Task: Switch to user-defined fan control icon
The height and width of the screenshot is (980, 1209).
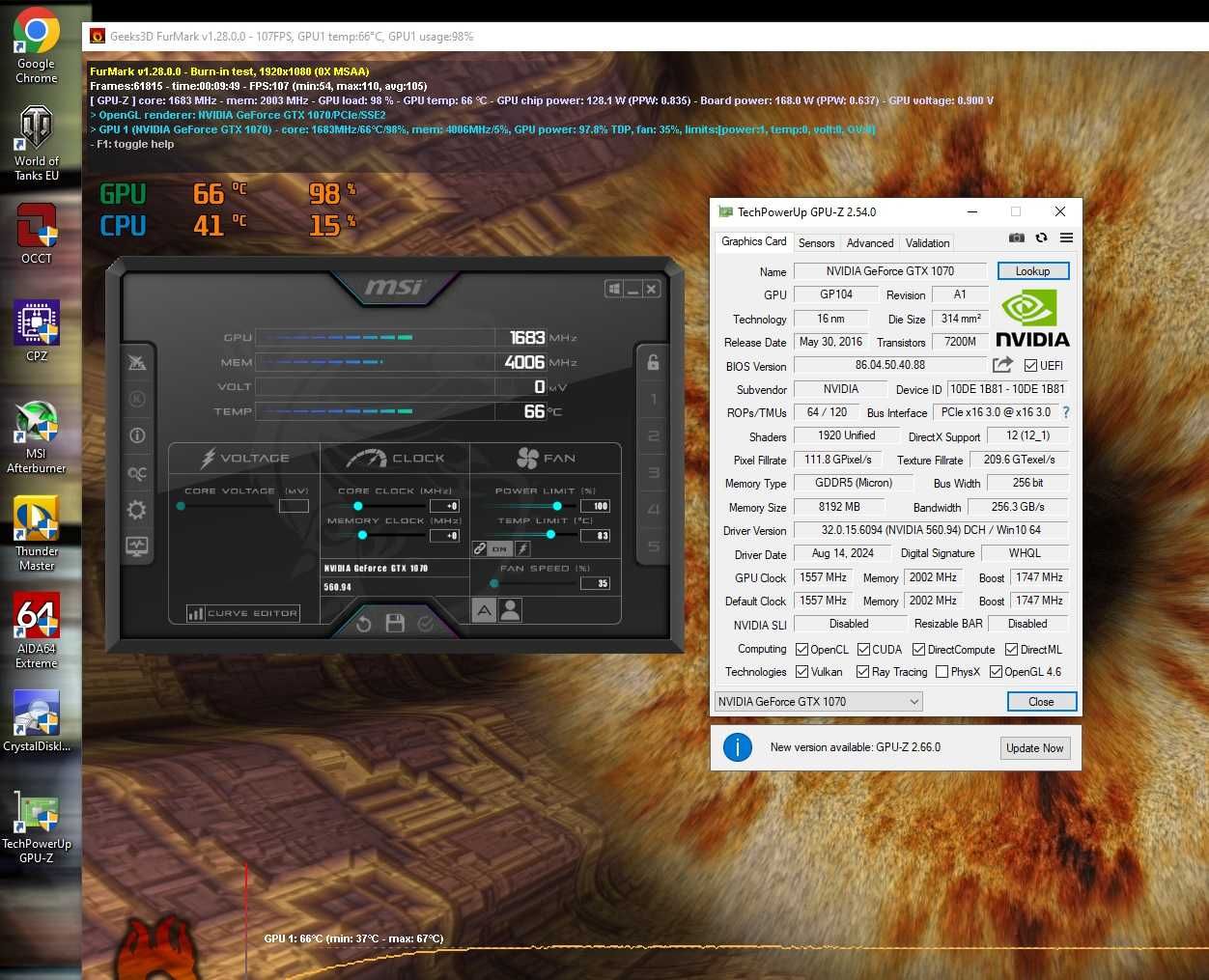Action: [x=510, y=610]
